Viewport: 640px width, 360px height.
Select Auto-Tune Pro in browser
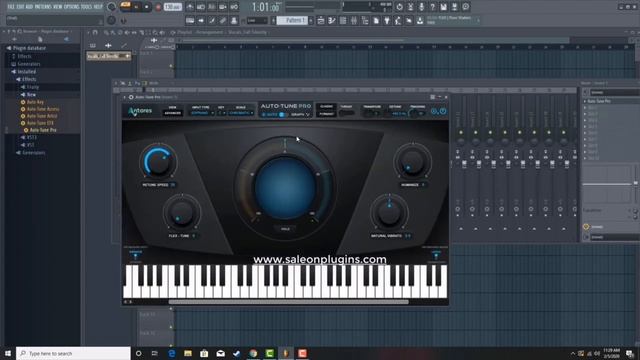(x=43, y=130)
